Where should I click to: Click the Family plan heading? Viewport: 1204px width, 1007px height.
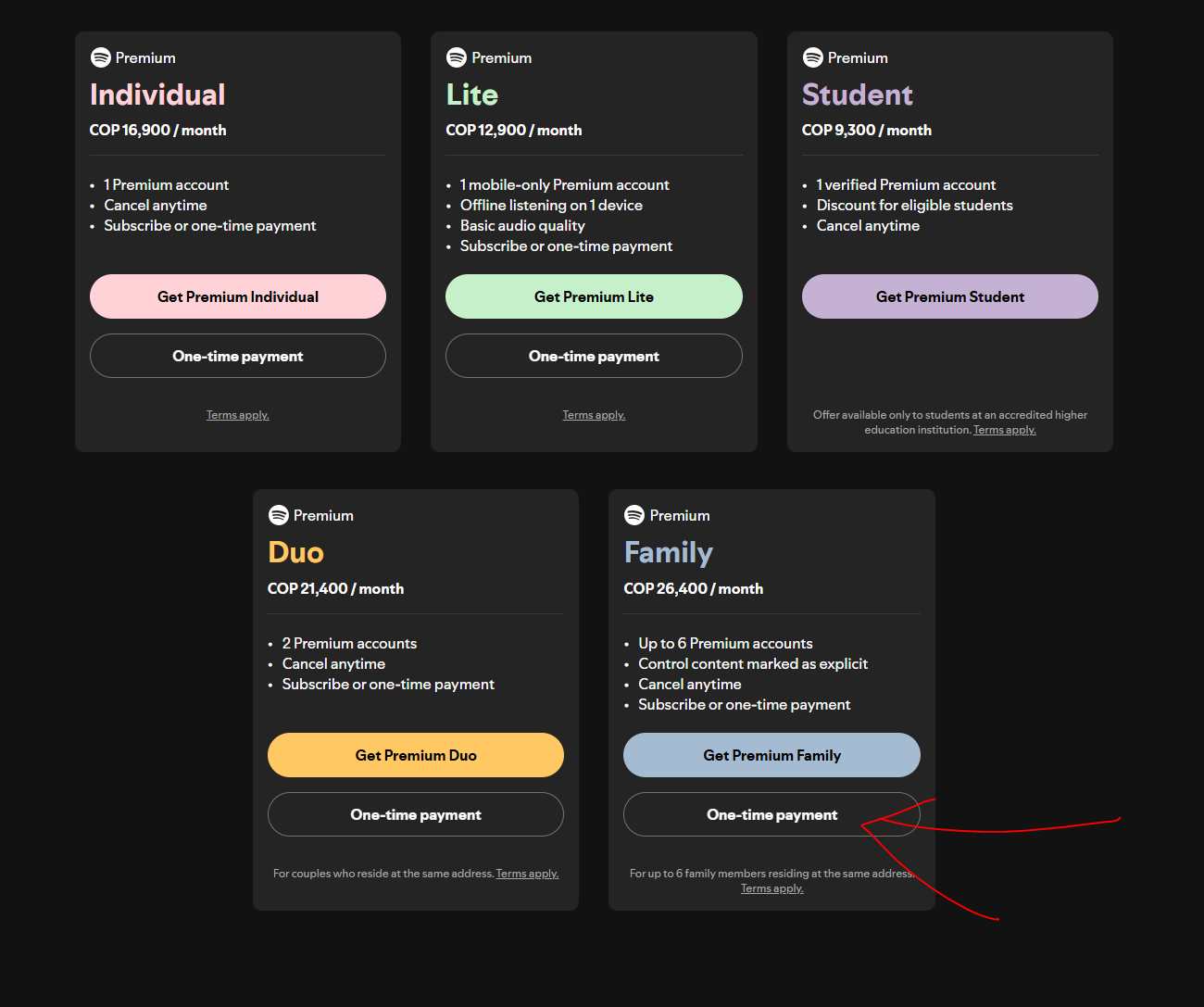[669, 553]
